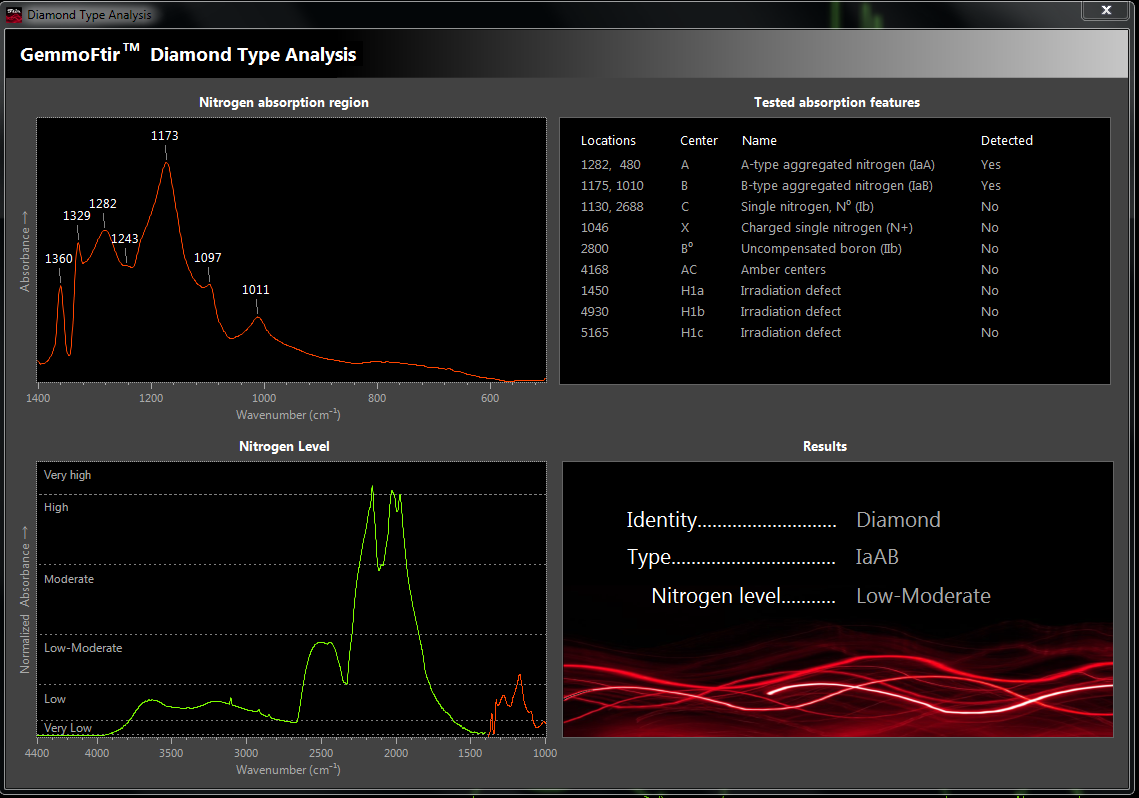Click the 1282 peak label
1139x798 pixels.
[102, 204]
